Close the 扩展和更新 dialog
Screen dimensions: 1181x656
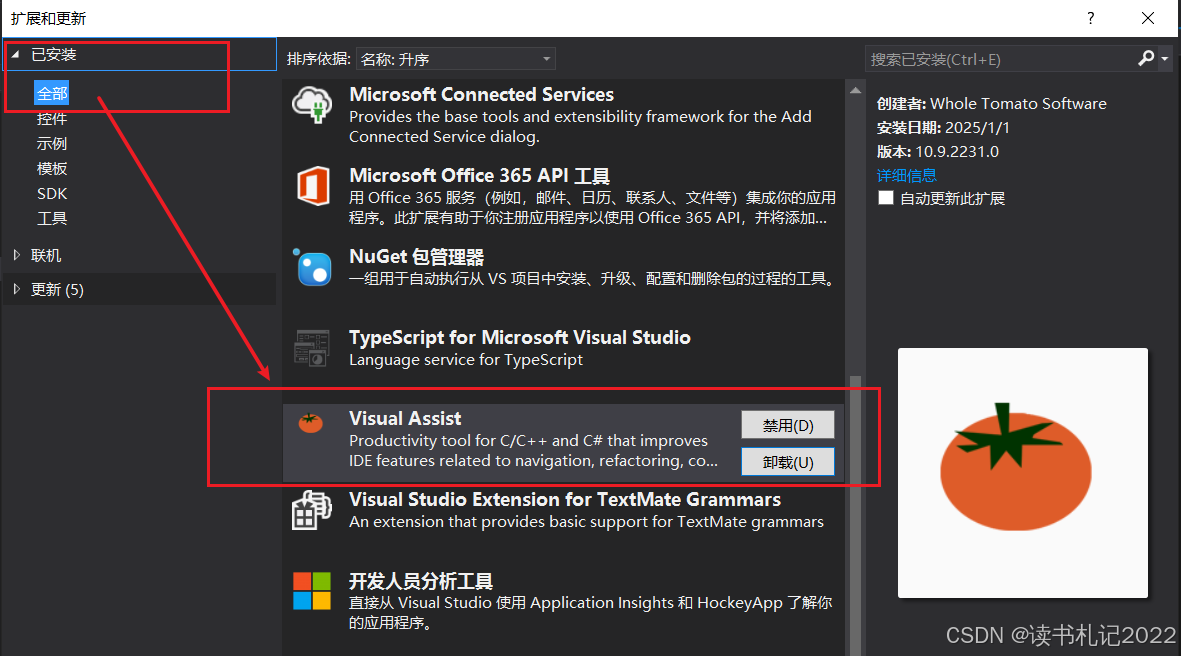click(x=1147, y=18)
